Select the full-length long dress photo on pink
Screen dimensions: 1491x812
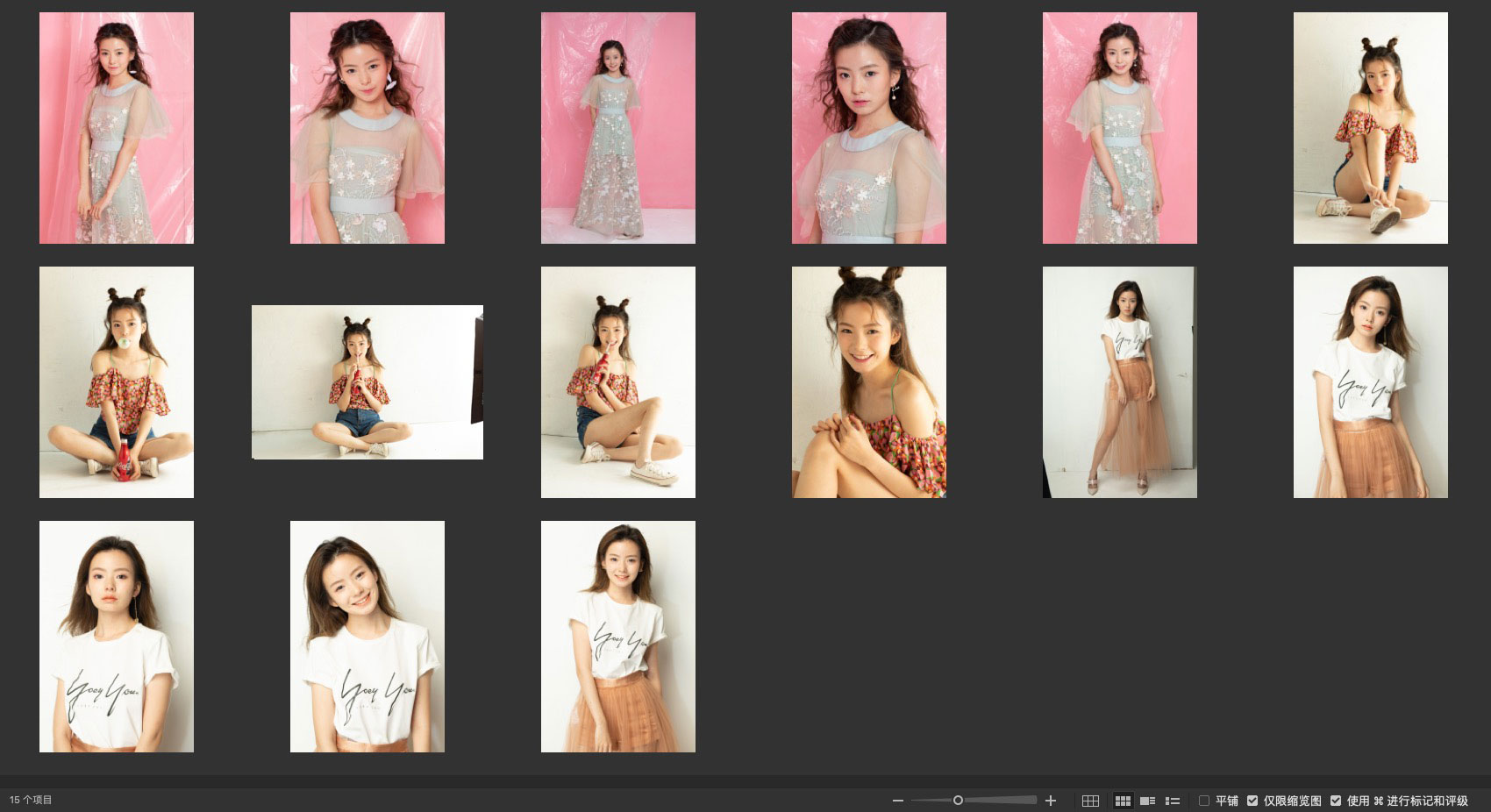[x=617, y=128]
